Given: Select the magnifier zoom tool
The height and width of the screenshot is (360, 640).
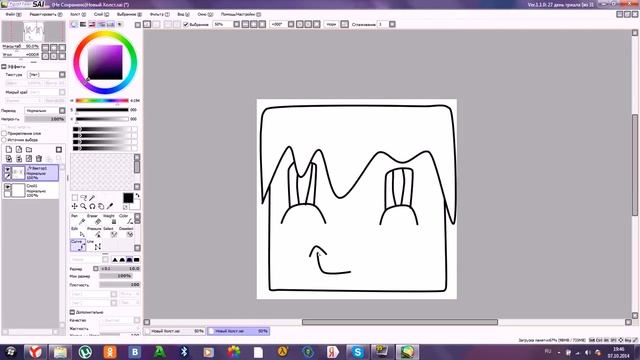Looking at the screenshot, I should 83,207.
